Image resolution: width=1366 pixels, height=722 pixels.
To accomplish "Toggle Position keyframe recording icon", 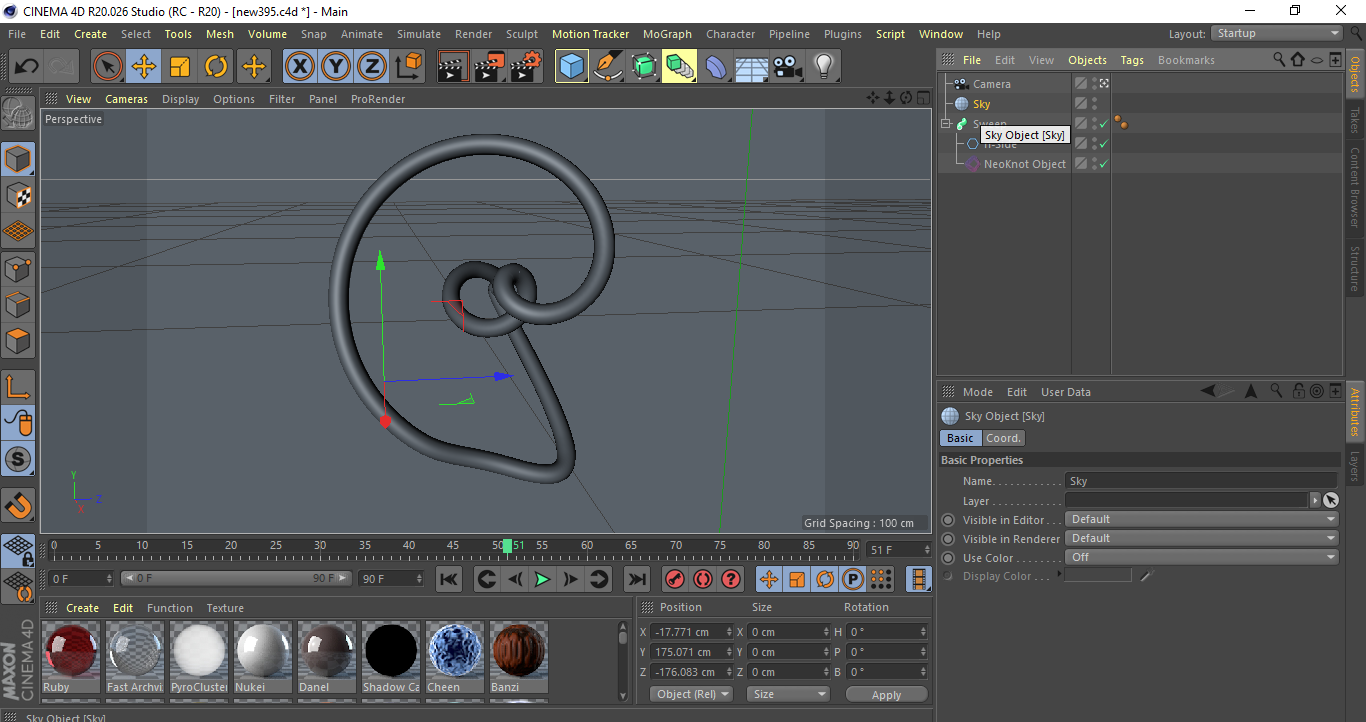I will point(769,579).
